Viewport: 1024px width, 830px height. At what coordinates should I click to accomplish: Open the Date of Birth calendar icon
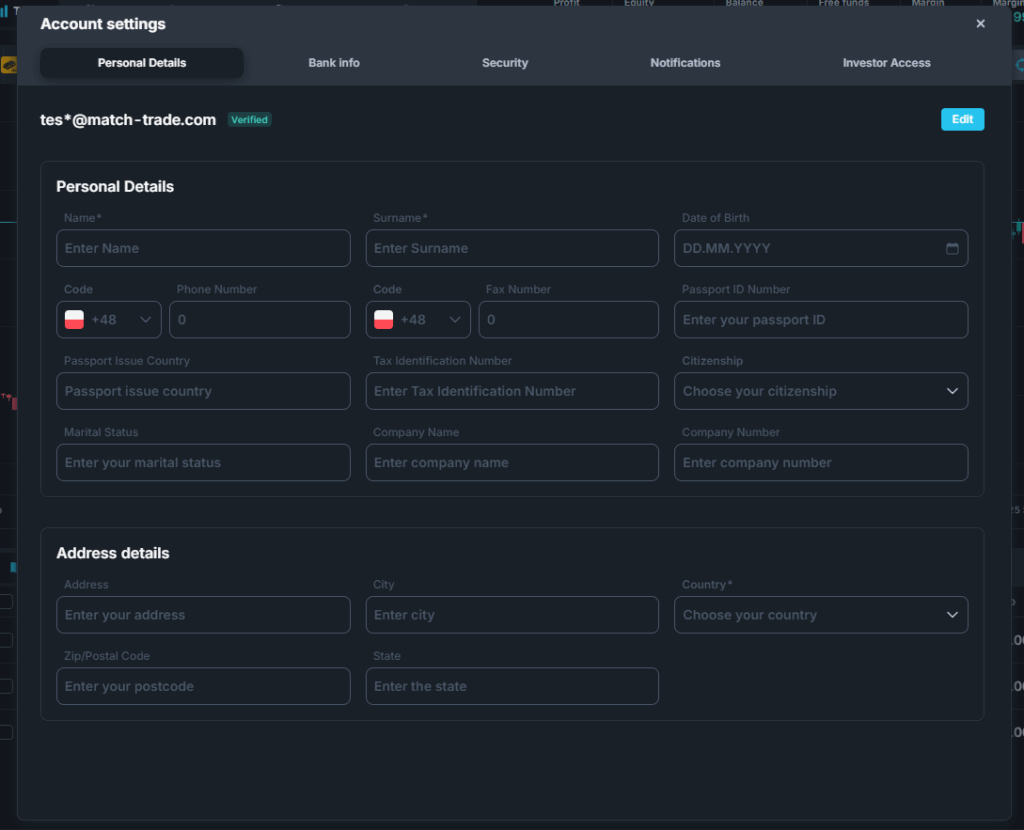[952, 248]
